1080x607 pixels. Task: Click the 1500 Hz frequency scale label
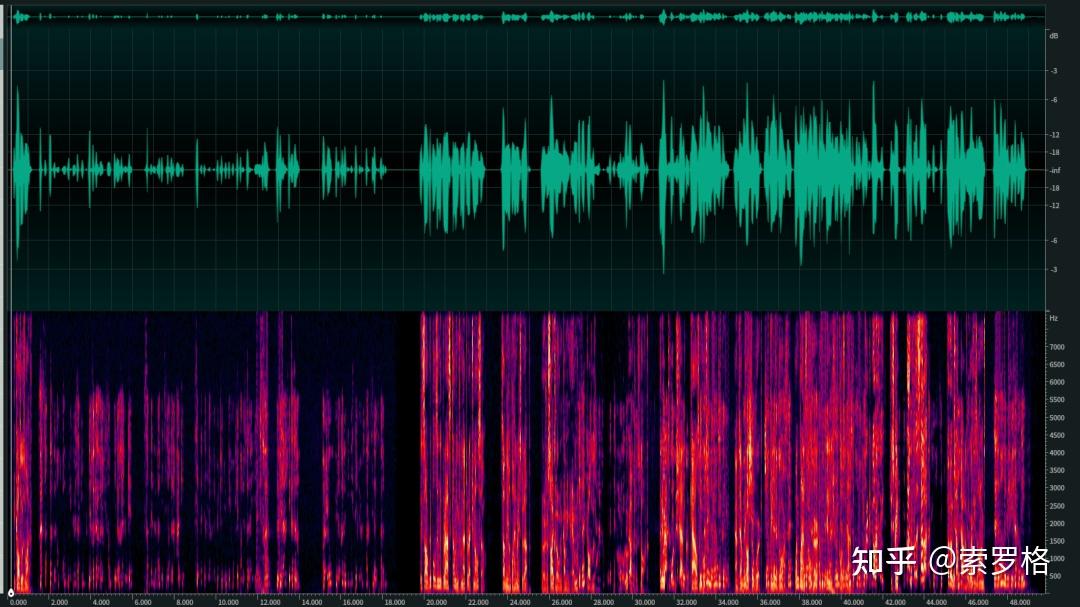(x=1057, y=542)
